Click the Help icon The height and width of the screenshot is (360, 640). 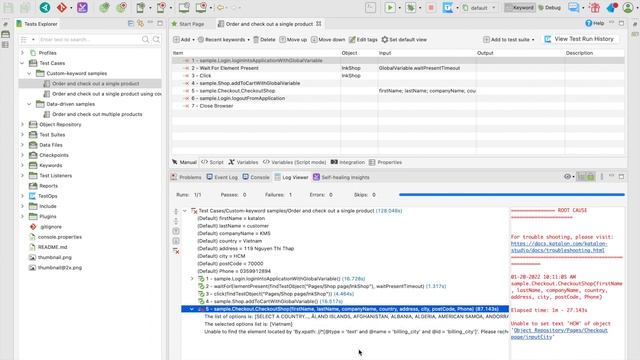coord(595,23)
